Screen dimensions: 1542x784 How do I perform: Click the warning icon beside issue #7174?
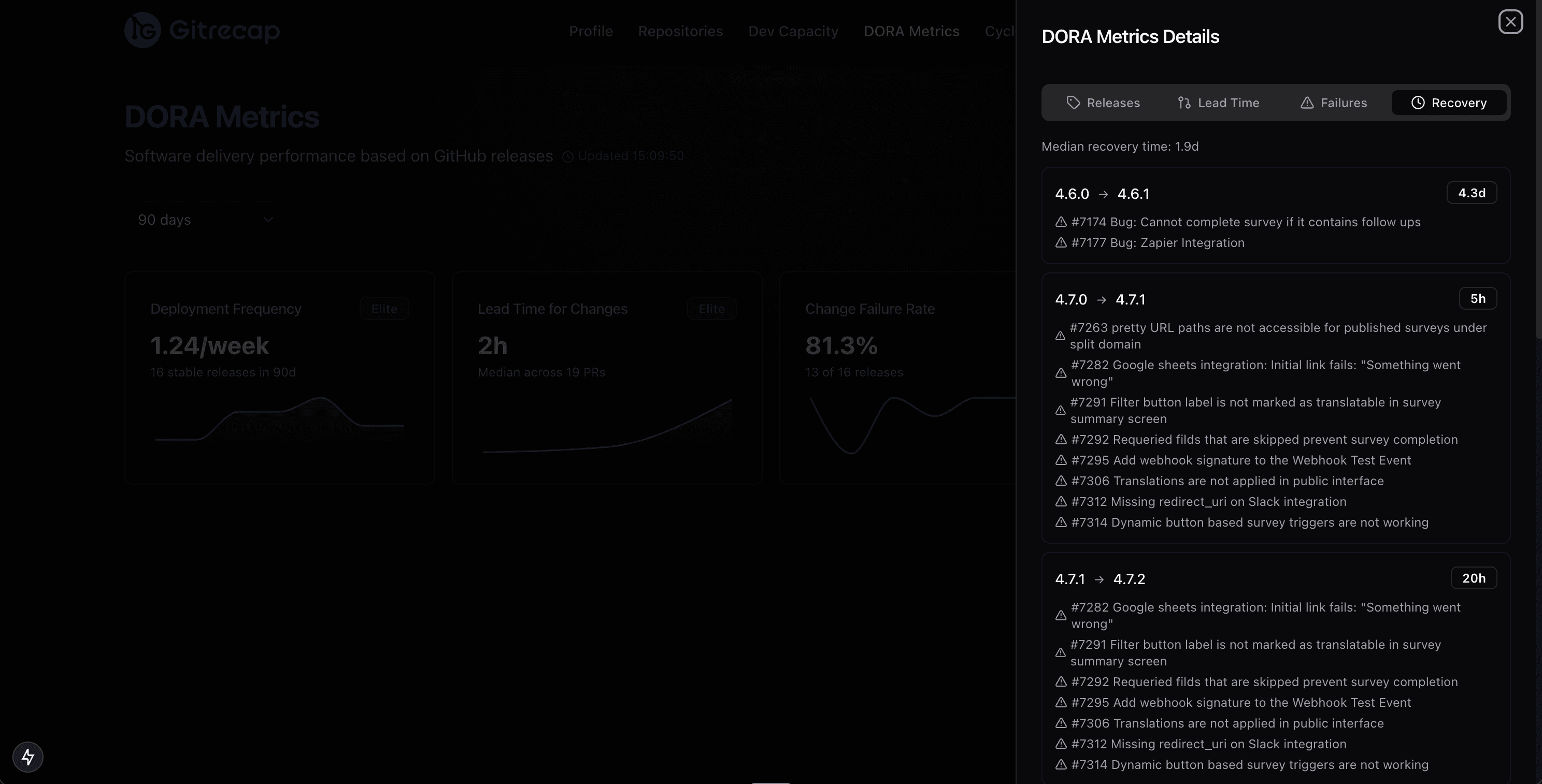click(x=1060, y=222)
